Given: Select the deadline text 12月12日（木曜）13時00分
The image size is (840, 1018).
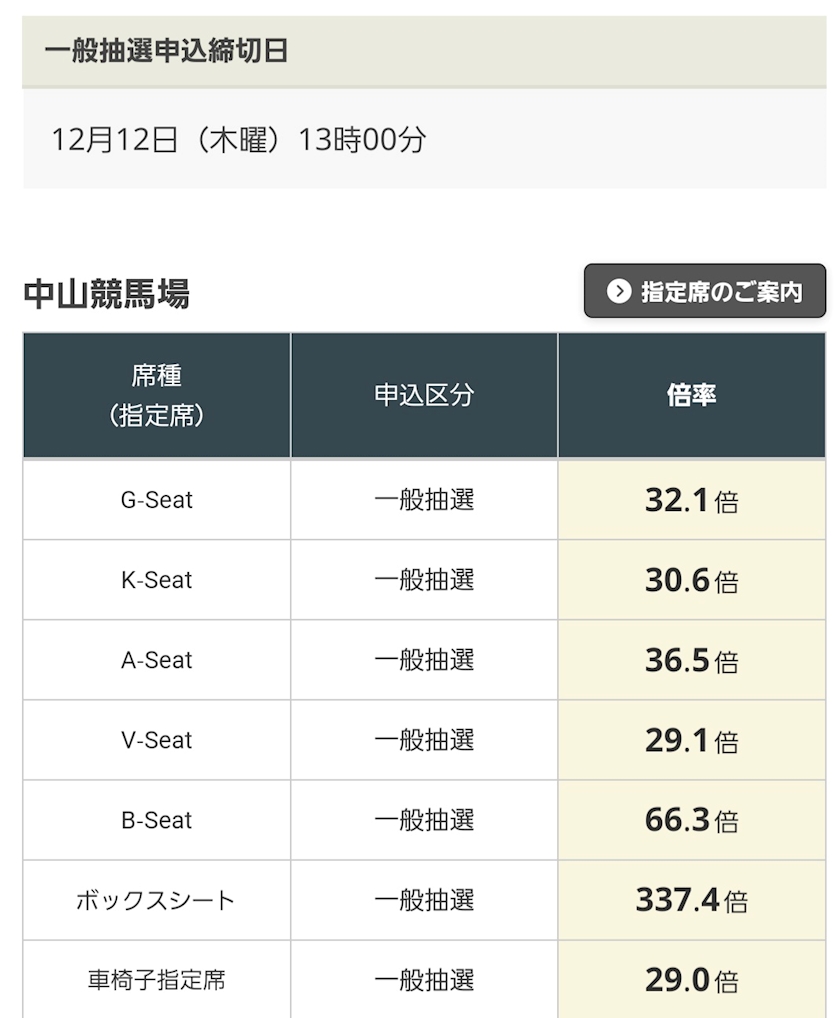Looking at the screenshot, I should [239, 140].
